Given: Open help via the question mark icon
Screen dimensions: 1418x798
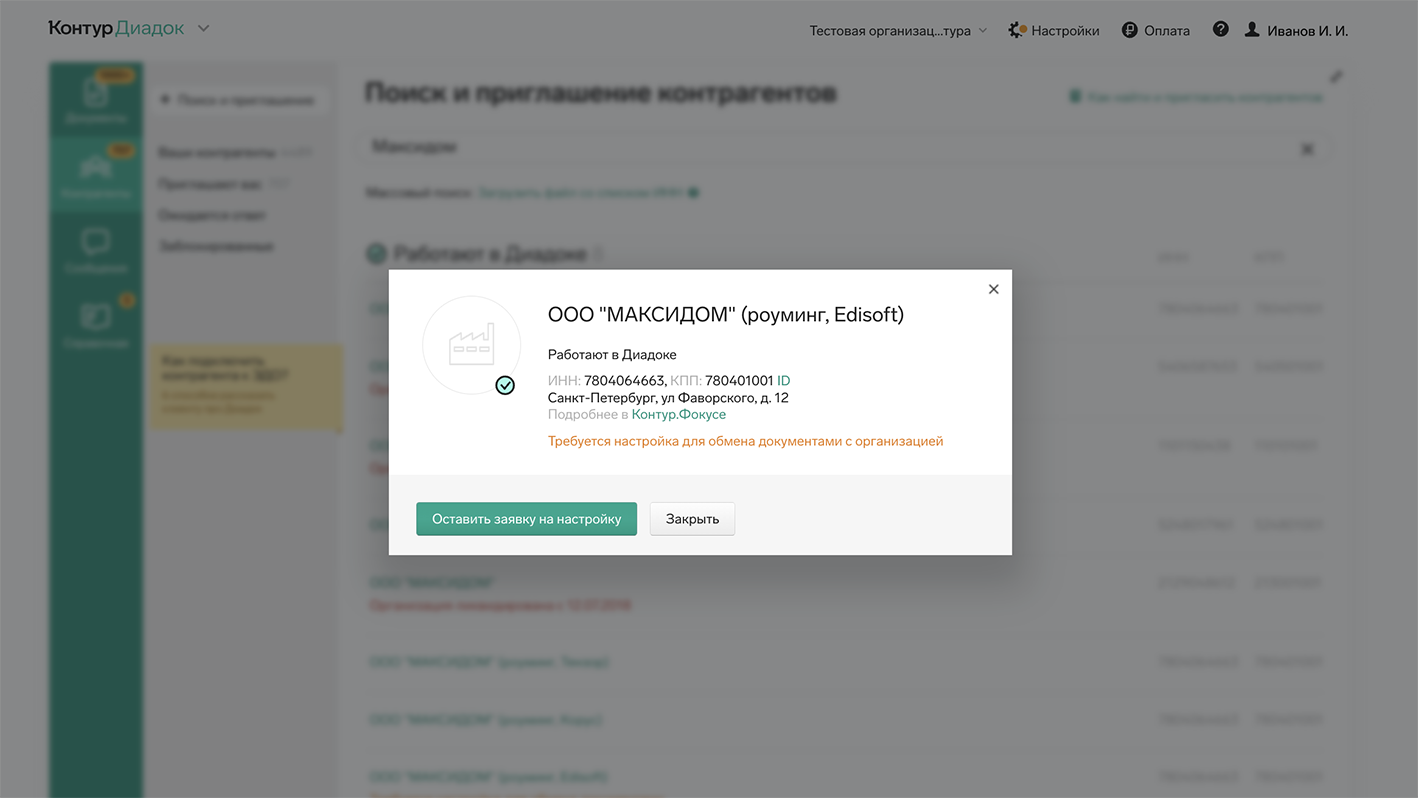Looking at the screenshot, I should tap(1220, 30).
